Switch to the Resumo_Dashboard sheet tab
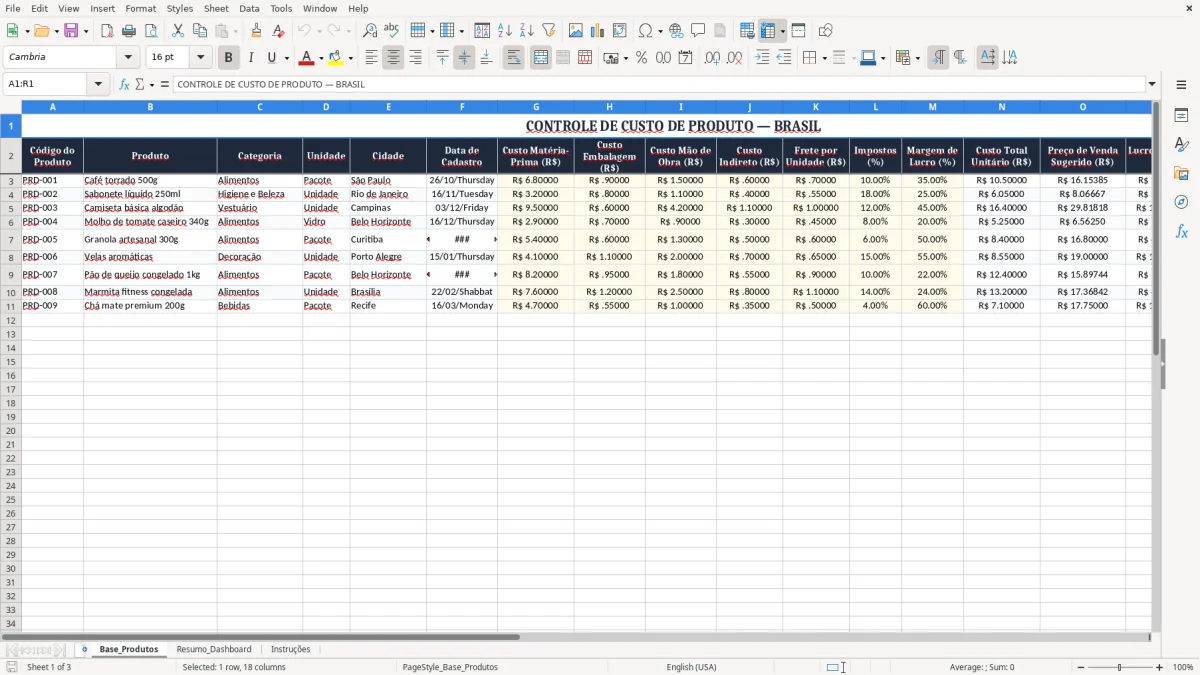The width and height of the screenshot is (1200, 675). coord(214,649)
